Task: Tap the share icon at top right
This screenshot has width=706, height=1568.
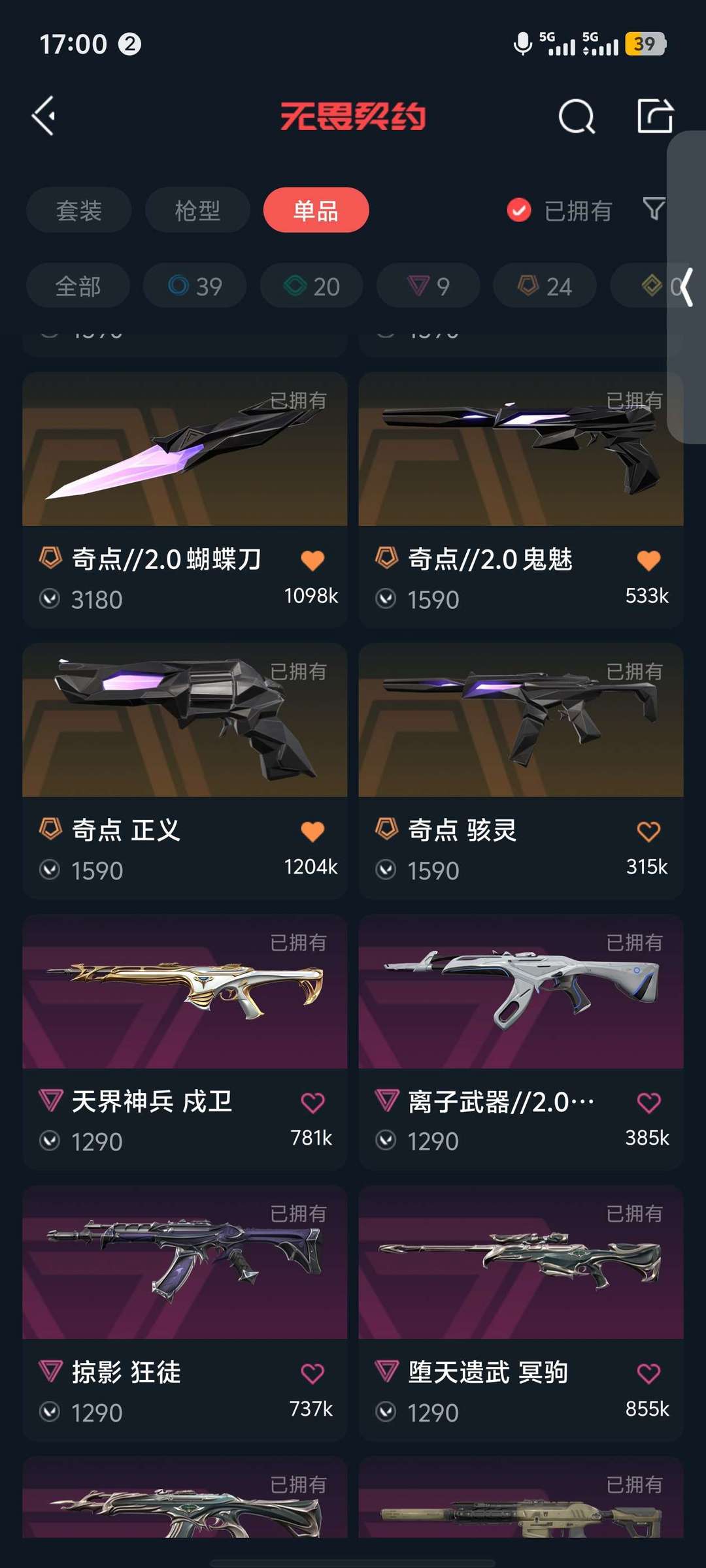Action: (x=655, y=116)
